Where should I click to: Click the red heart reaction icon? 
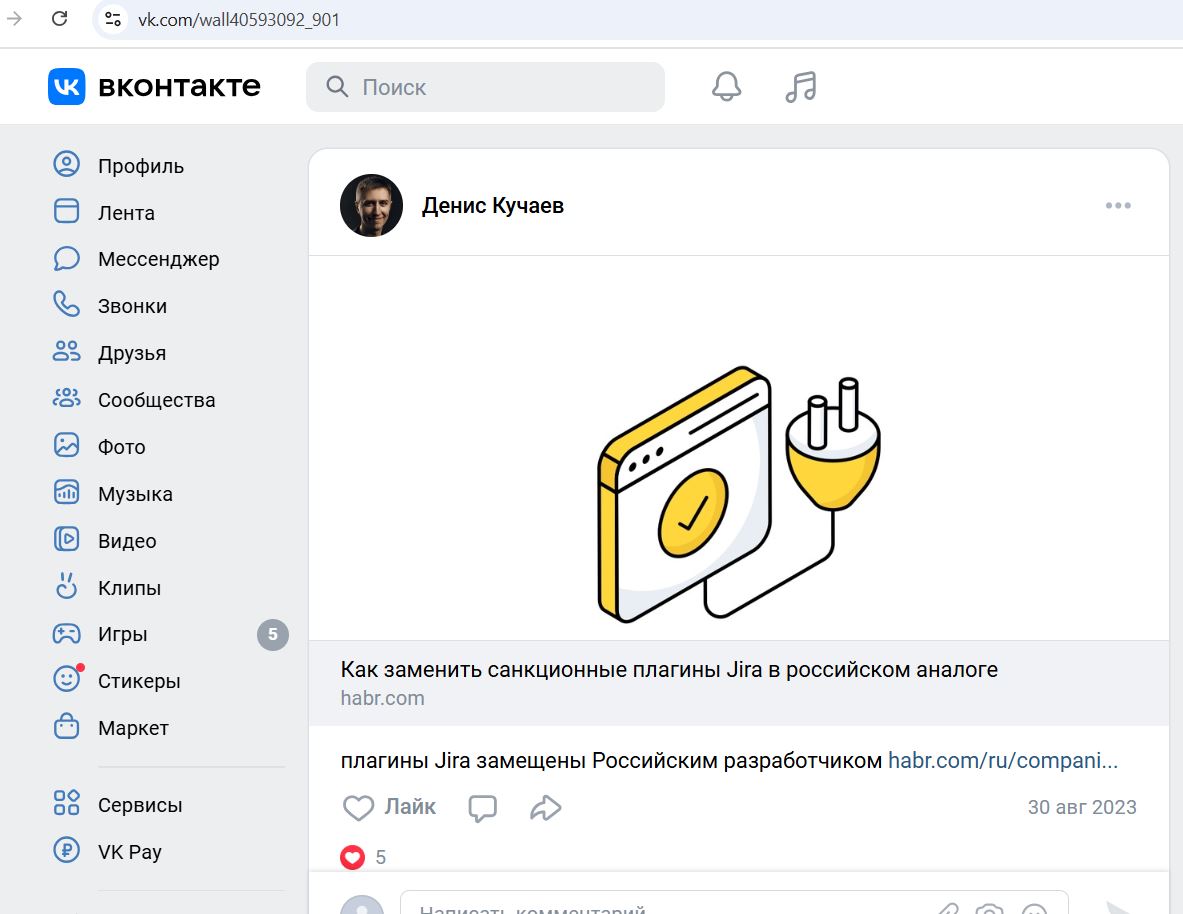point(352,857)
